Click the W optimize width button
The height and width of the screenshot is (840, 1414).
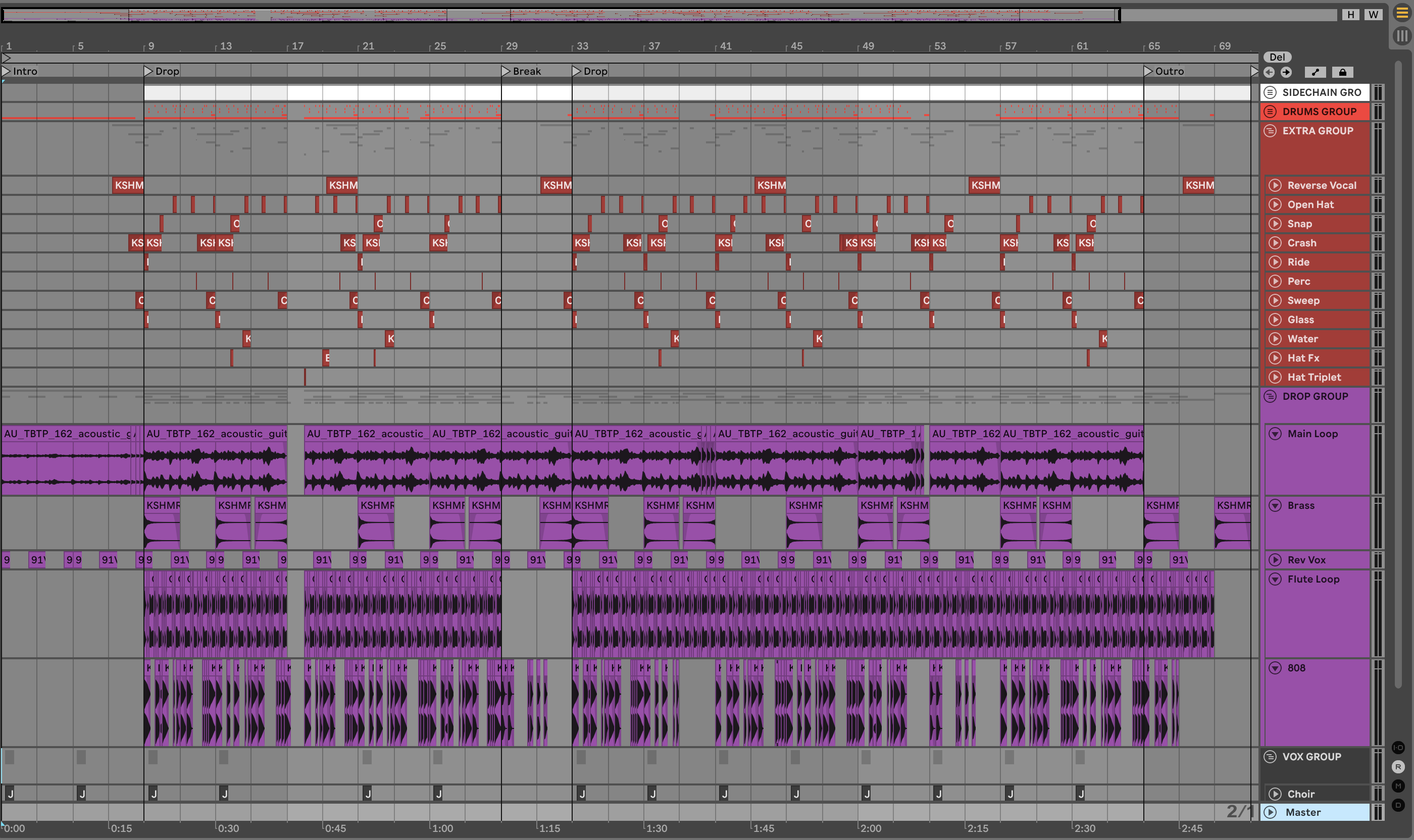pyautogui.click(x=1373, y=15)
